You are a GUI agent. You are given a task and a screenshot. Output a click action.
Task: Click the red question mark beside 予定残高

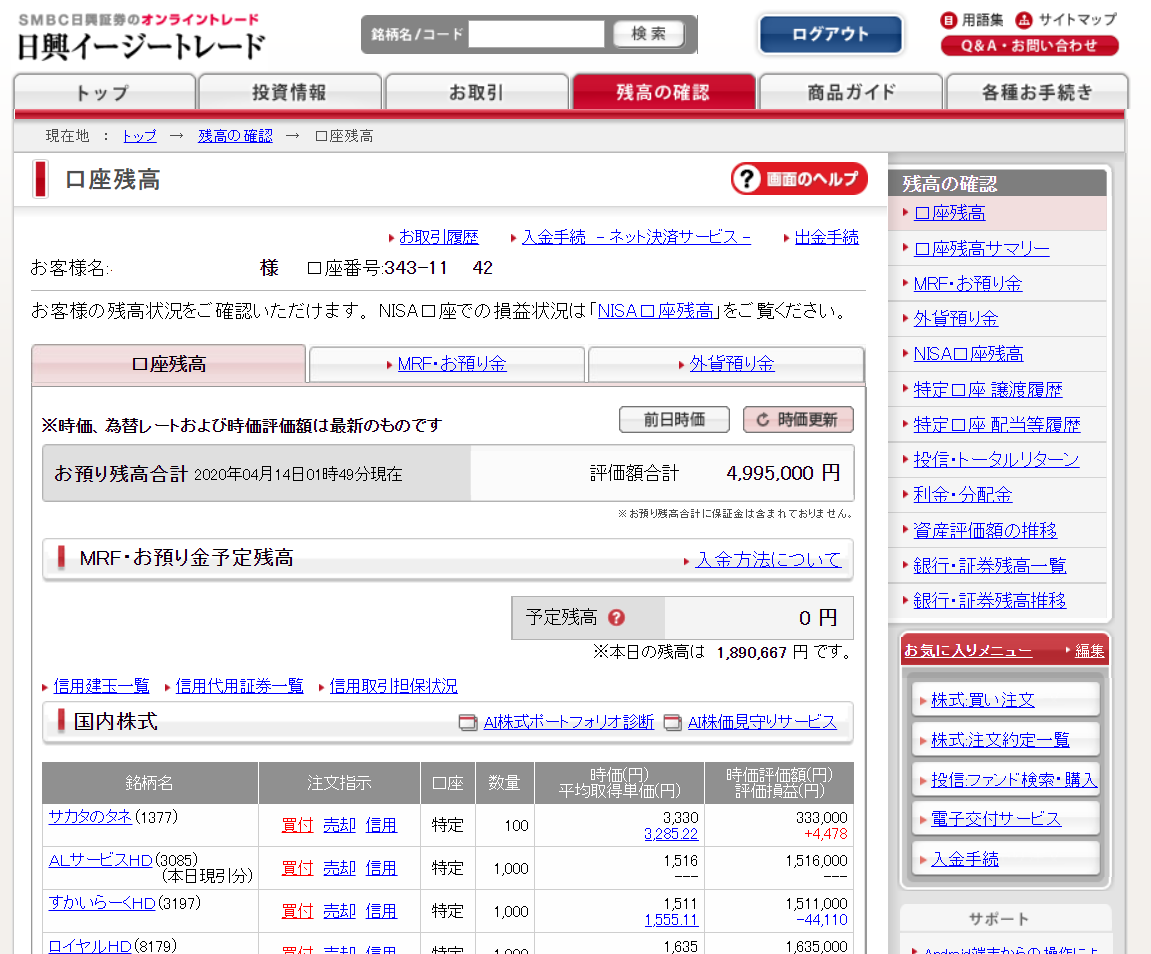(x=617, y=618)
